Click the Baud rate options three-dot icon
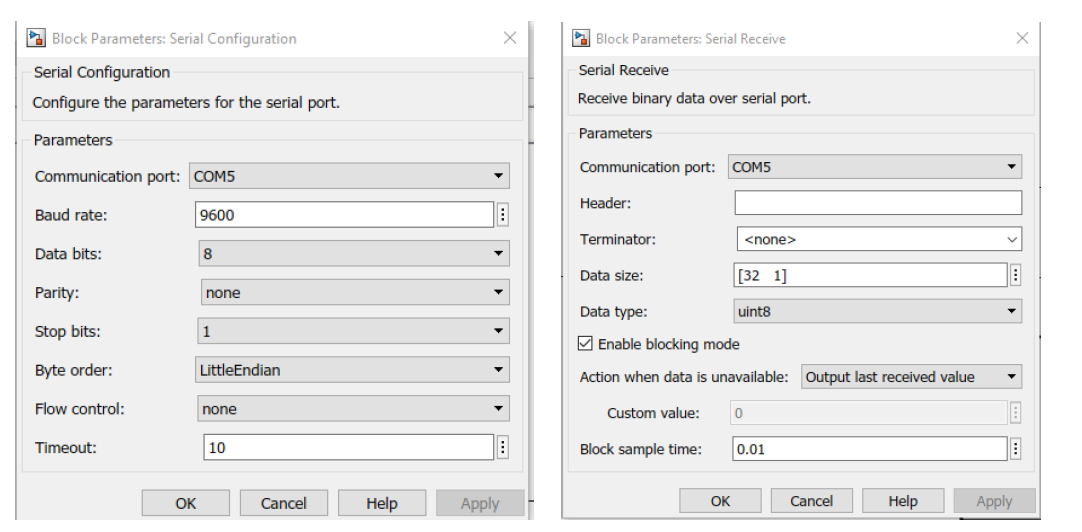The image size is (1082, 532). point(502,215)
